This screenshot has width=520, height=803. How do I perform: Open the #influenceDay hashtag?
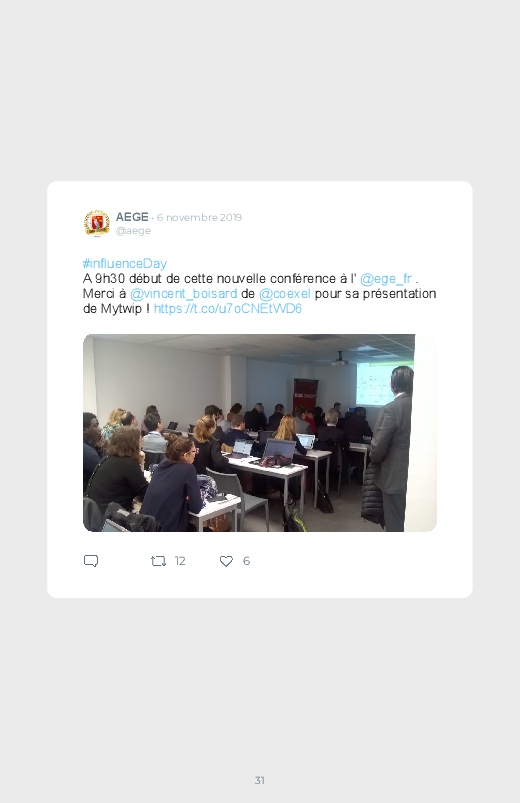point(124,264)
